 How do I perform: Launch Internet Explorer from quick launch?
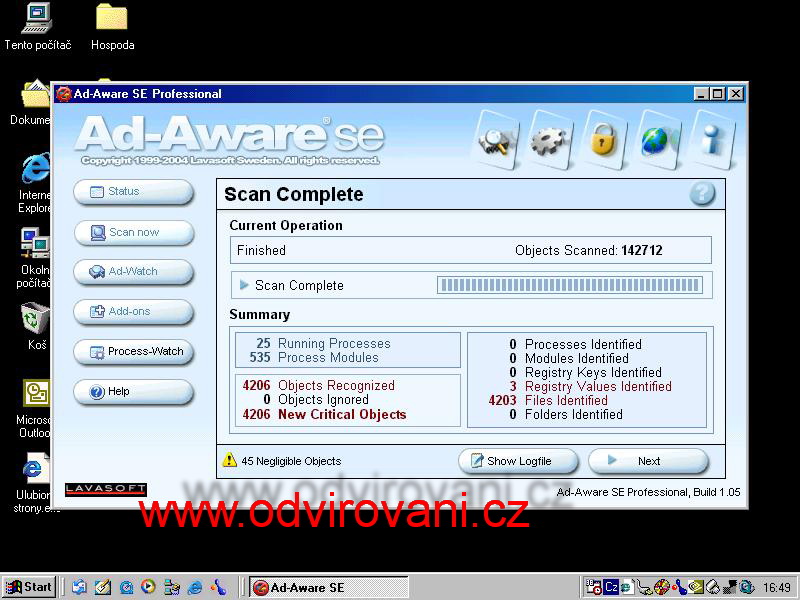click(195, 587)
